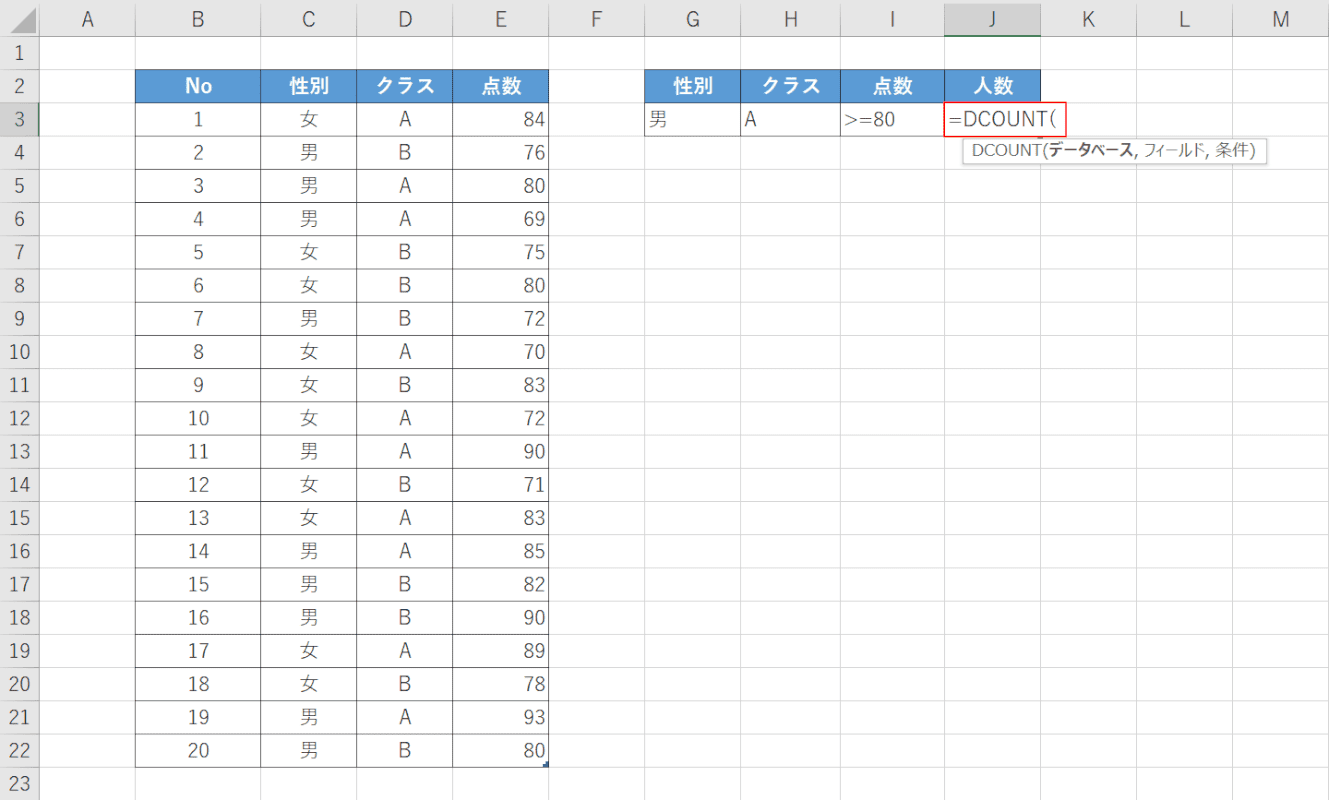Viewport: 1329px width, 800px height.
Task: Select column C header
Action: pos(309,18)
